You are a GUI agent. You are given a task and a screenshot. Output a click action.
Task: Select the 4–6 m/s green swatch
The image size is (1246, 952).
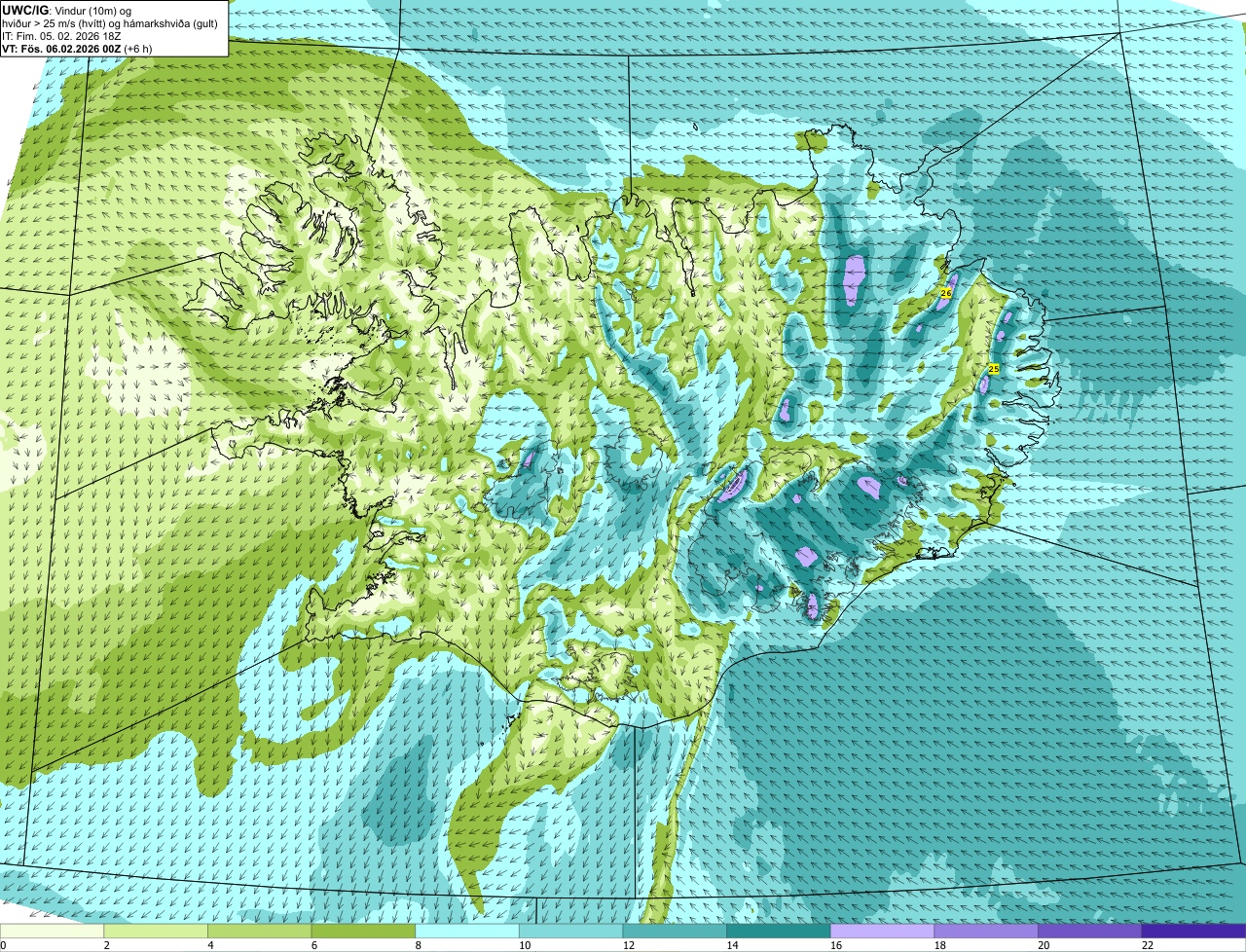pos(259,931)
